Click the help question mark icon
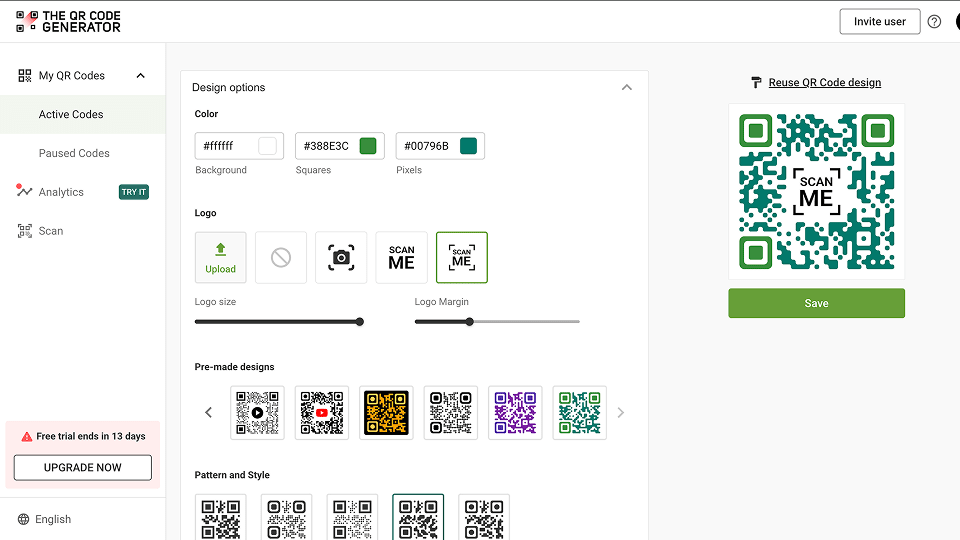The height and width of the screenshot is (540, 960). tap(934, 22)
